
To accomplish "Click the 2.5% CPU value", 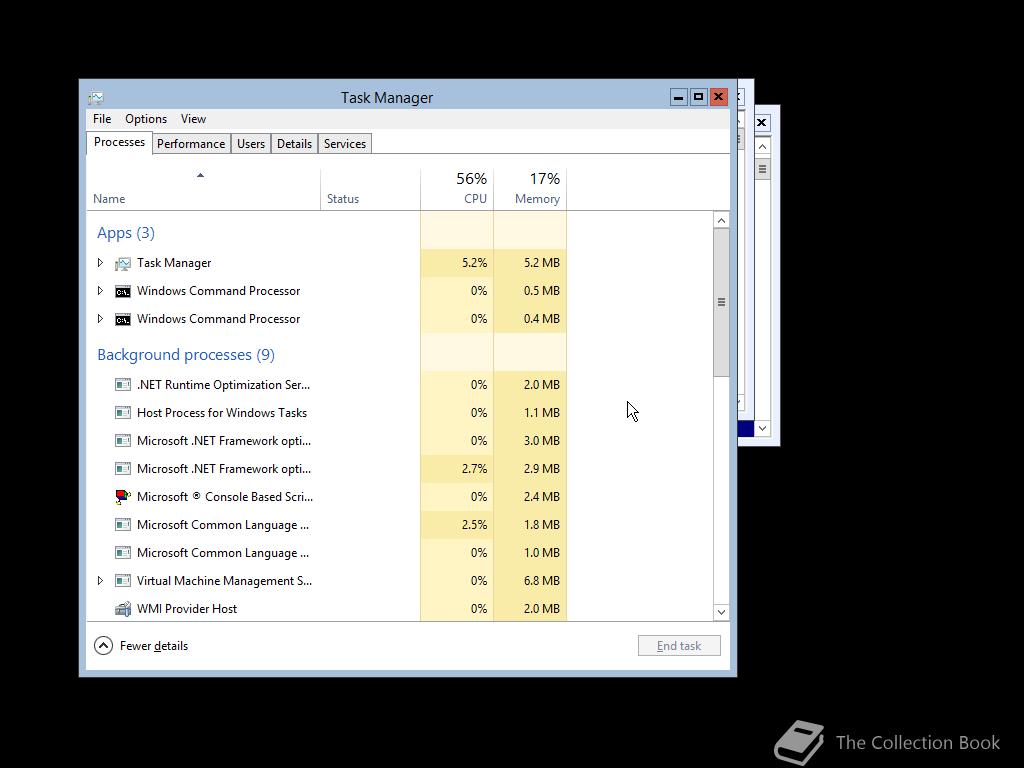I will (474, 525).
